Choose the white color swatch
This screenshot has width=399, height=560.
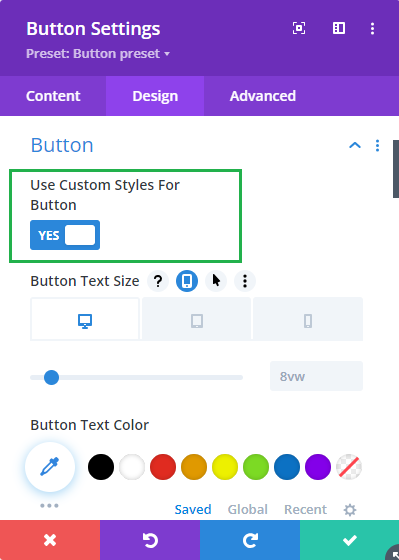(x=132, y=467)
